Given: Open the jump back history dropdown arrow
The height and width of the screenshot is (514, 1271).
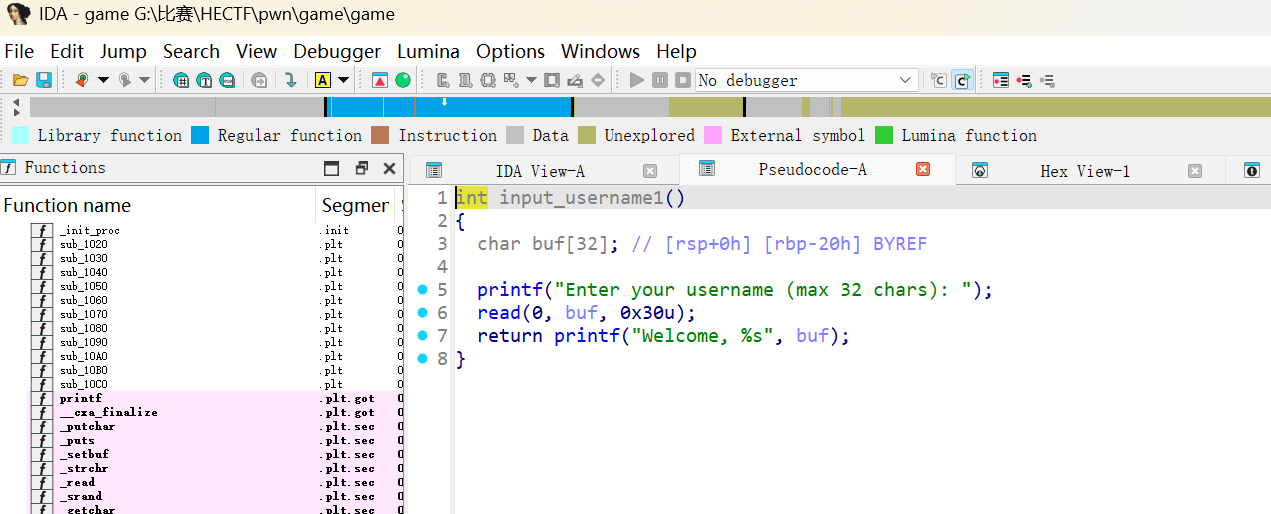Looking at the screenshot, I should click(102, 80).
